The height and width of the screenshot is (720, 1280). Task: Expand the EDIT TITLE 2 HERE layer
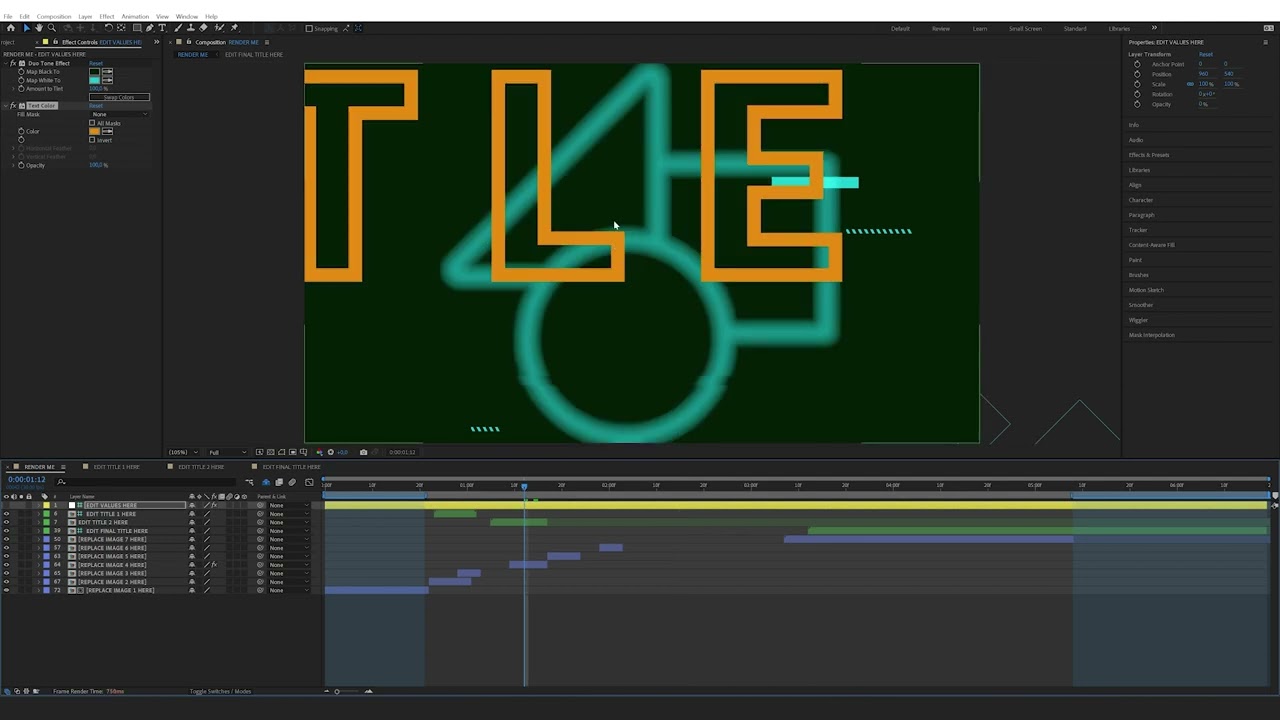(38, 522)
